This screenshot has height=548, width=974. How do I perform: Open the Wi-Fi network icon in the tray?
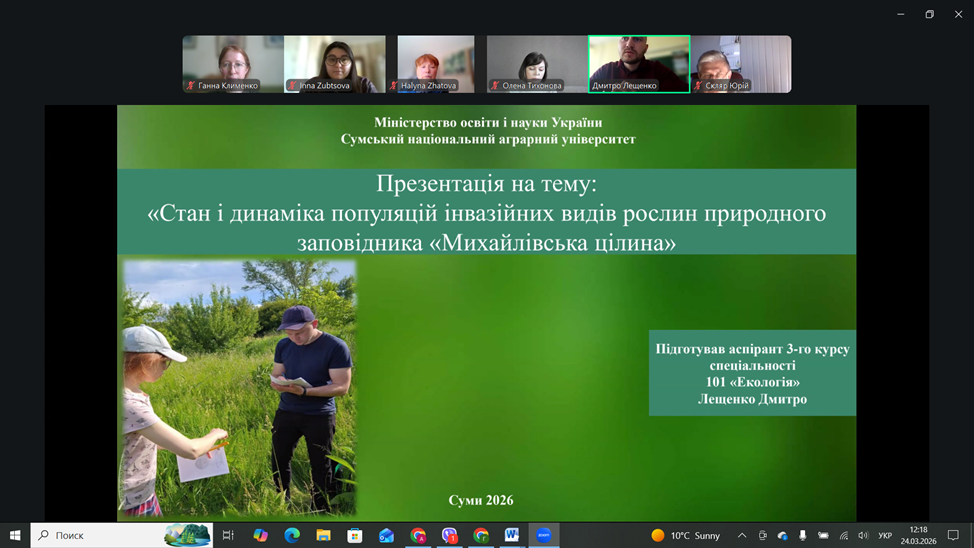pos(843,535)
